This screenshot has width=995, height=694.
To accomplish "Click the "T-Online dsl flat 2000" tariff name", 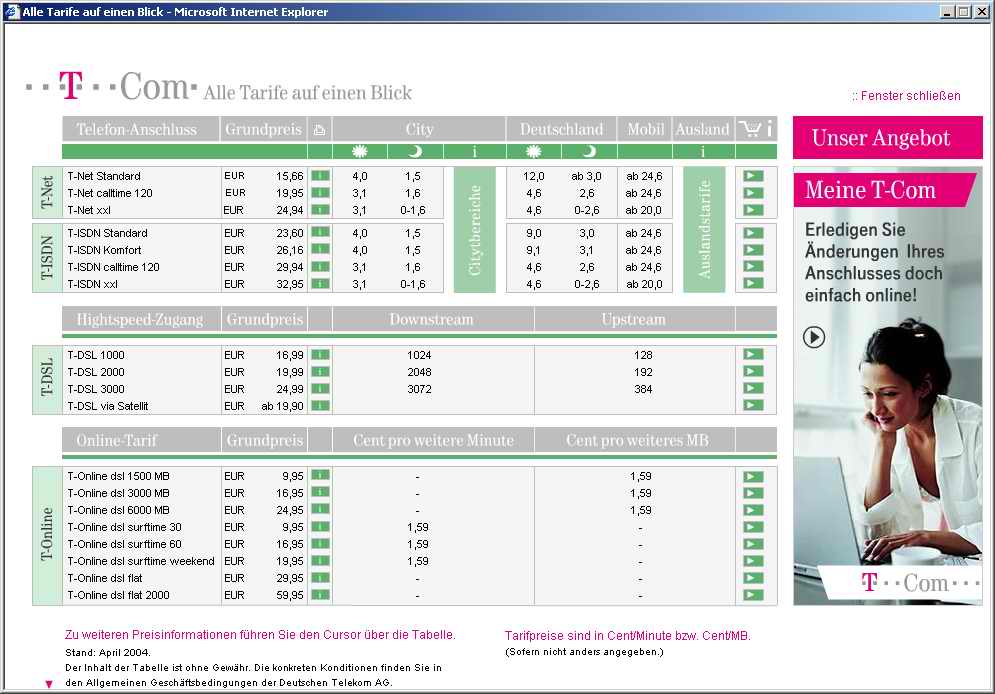I will click(x=118, y=595).
